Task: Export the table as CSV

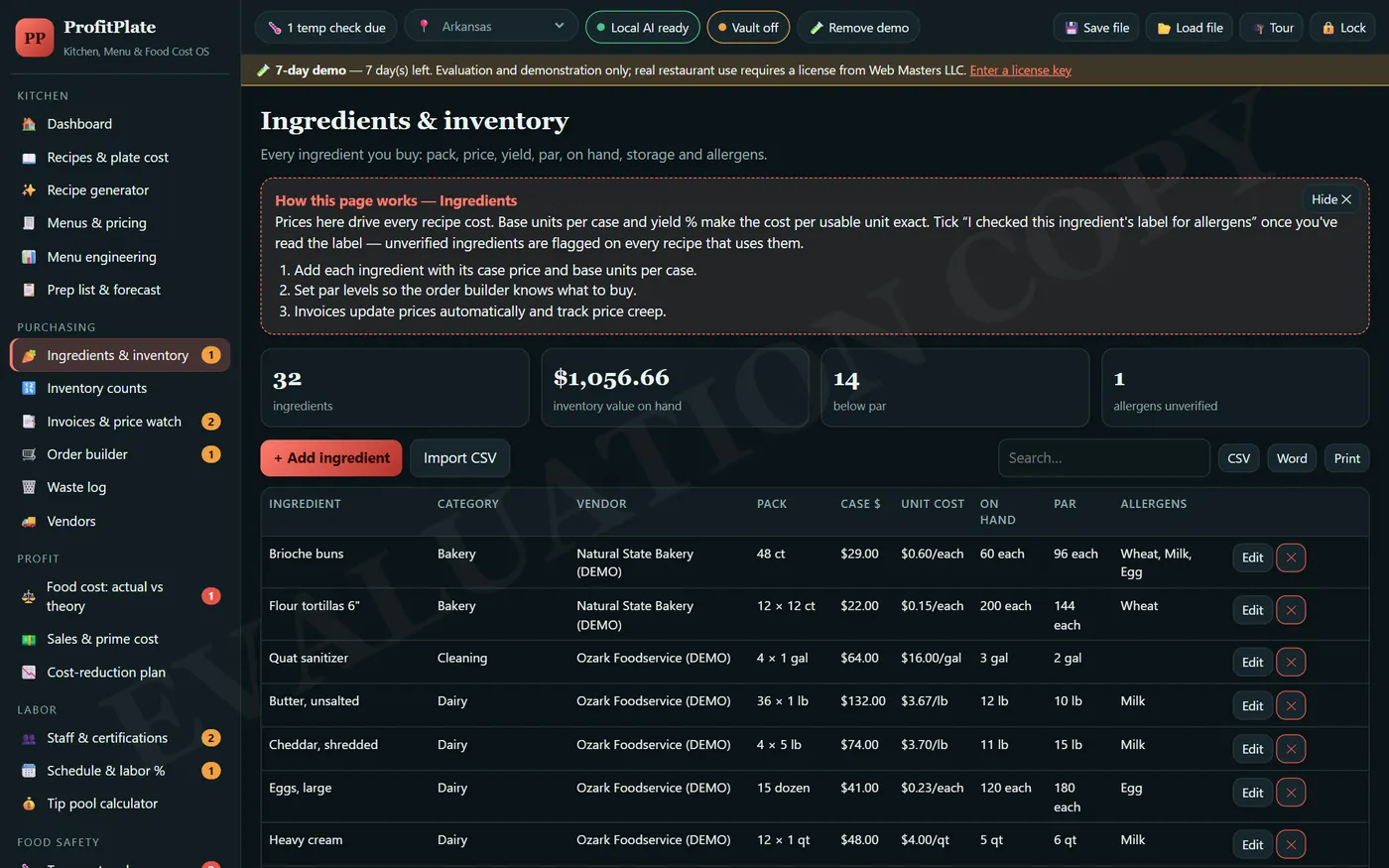Action: click(x=1238, y=458)
